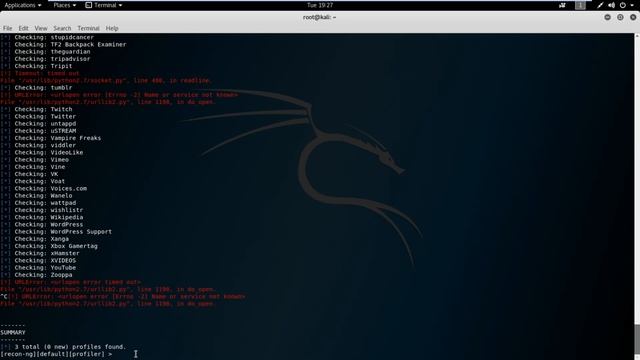Click the 'Checking: Wanelo' line

36,196
